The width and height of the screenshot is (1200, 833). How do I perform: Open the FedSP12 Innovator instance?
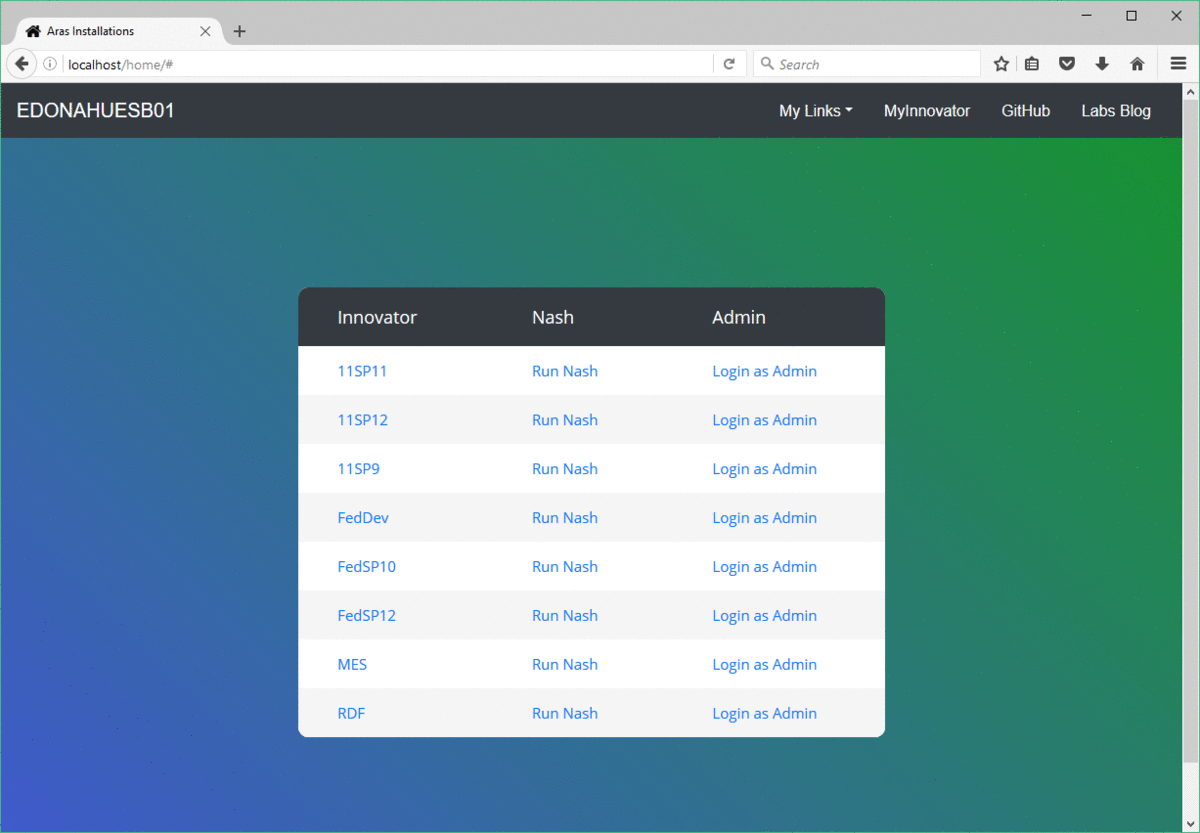point(367,616)
